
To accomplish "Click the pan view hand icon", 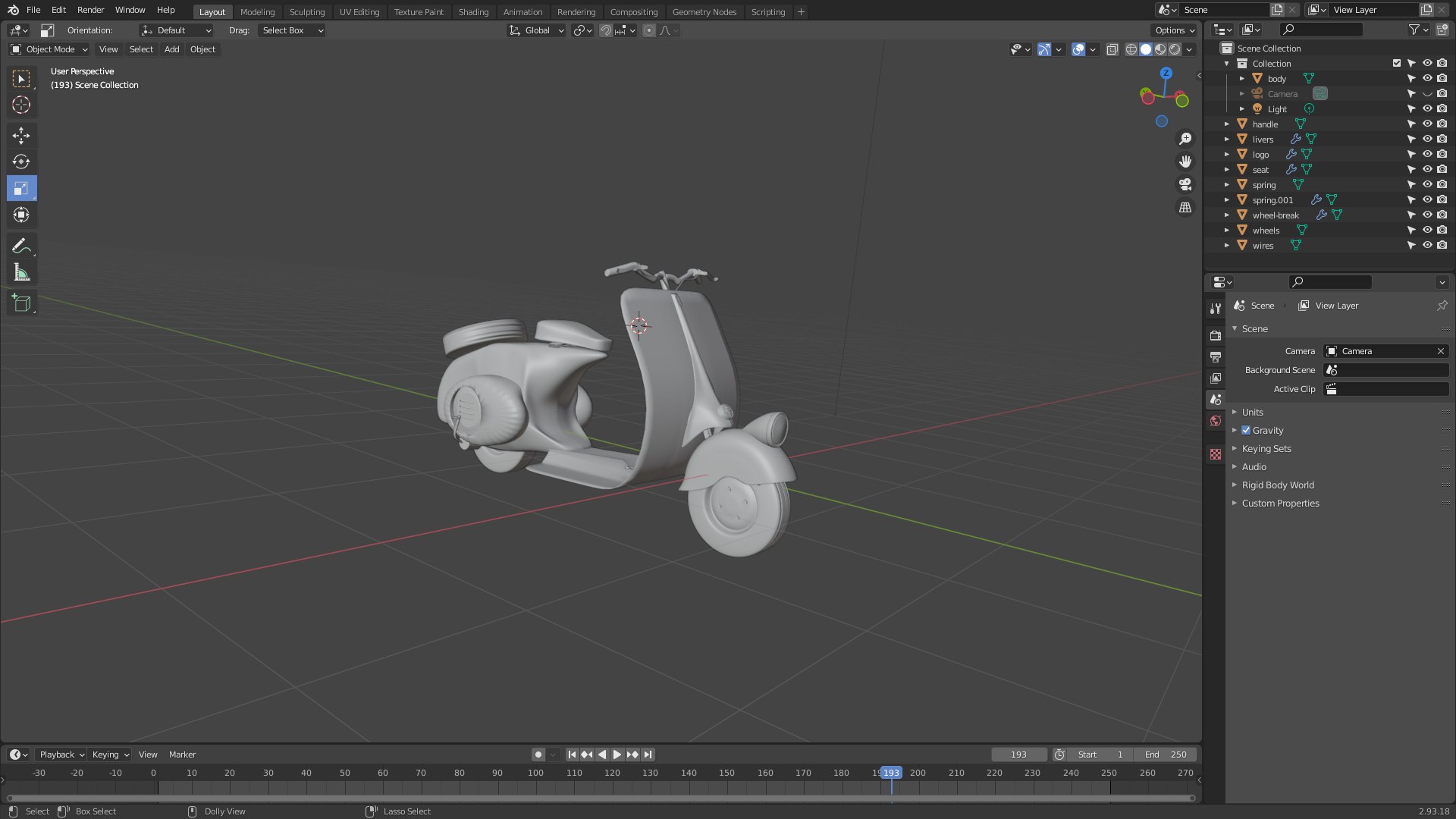I will pos(1185,162).
